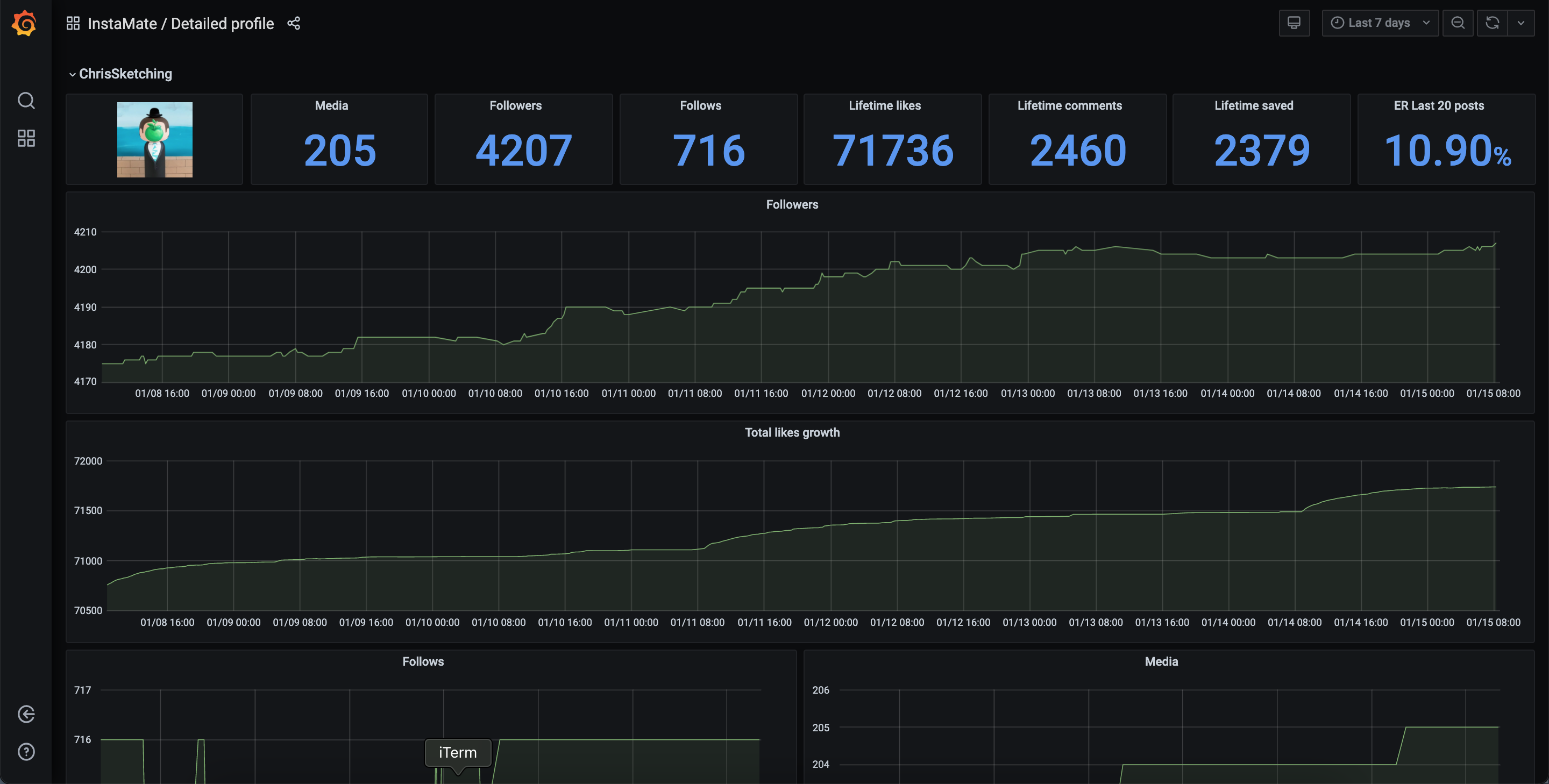Viewport: 1549px width, 784px height.
Task: Open Last 7 days time picker
Action: pyautogui.click(x=1380, y=23)
